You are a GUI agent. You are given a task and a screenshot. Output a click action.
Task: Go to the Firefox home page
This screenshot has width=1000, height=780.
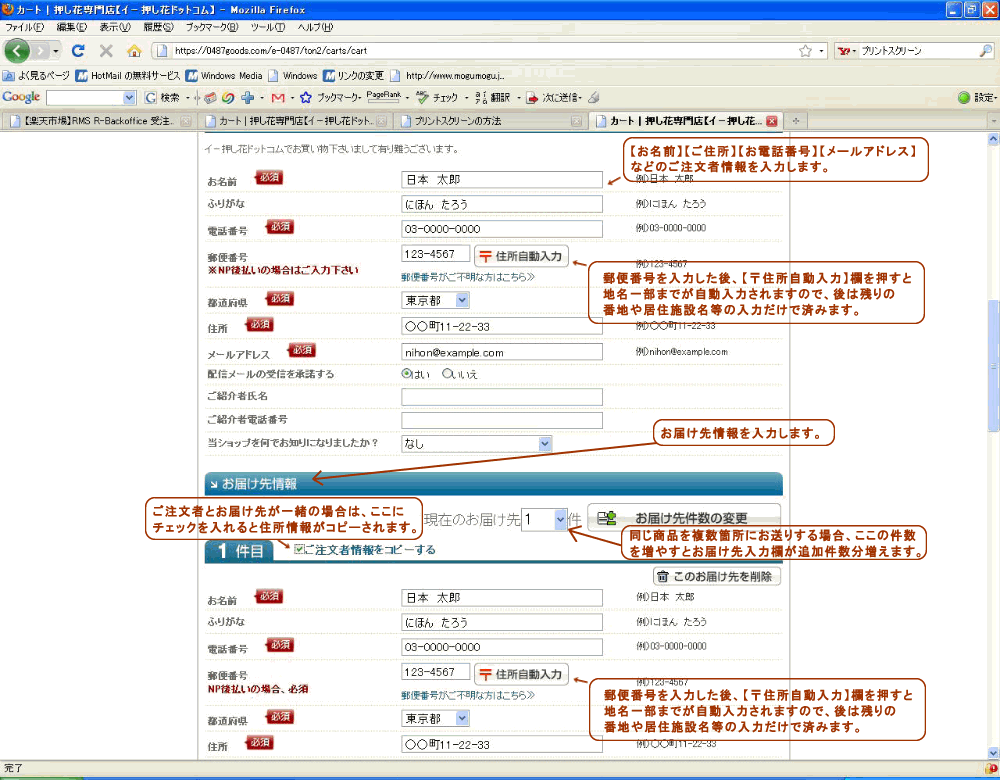click(134, 50)
